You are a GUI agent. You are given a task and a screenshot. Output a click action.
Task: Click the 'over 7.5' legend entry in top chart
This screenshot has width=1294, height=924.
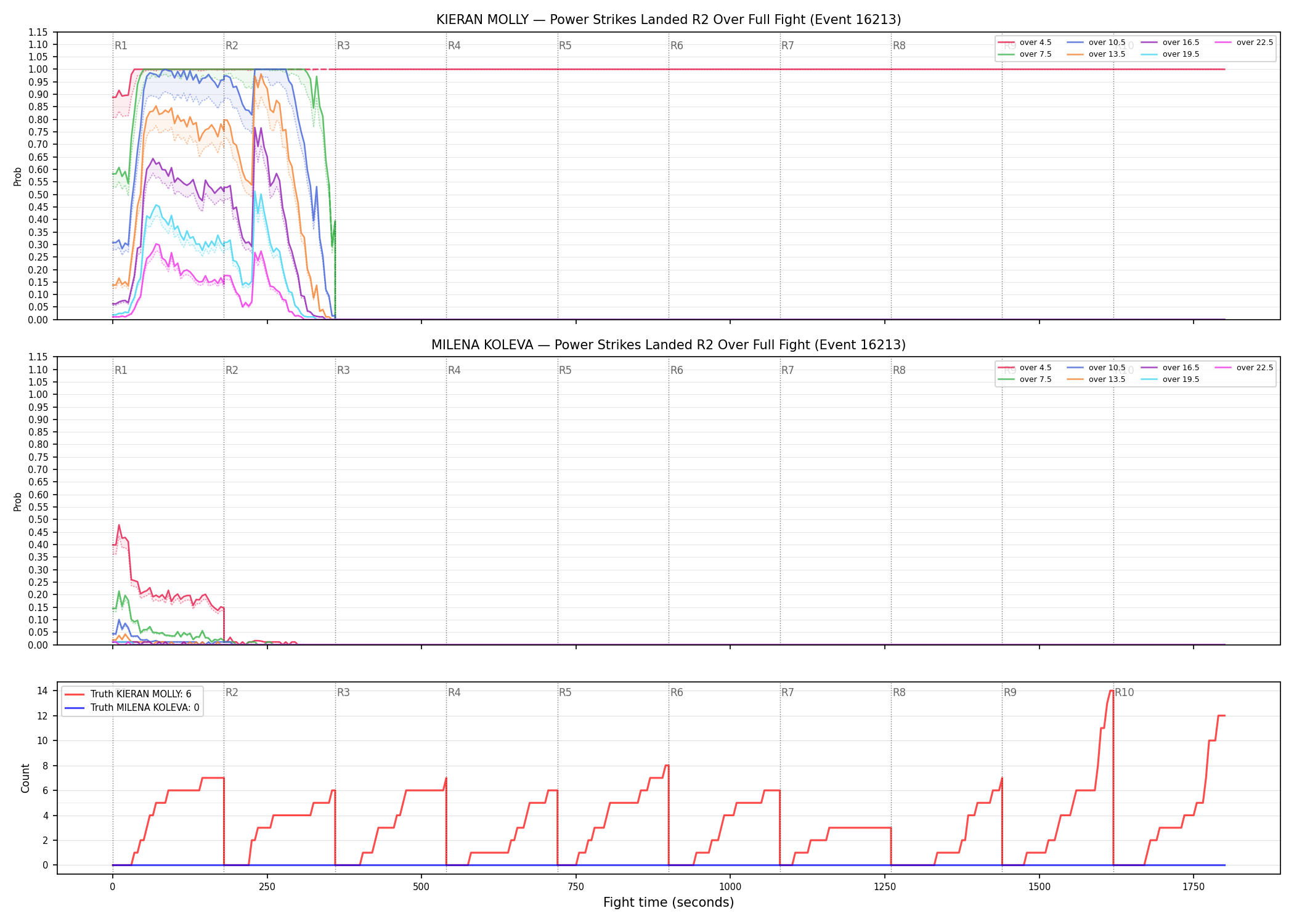(1025, 54)
